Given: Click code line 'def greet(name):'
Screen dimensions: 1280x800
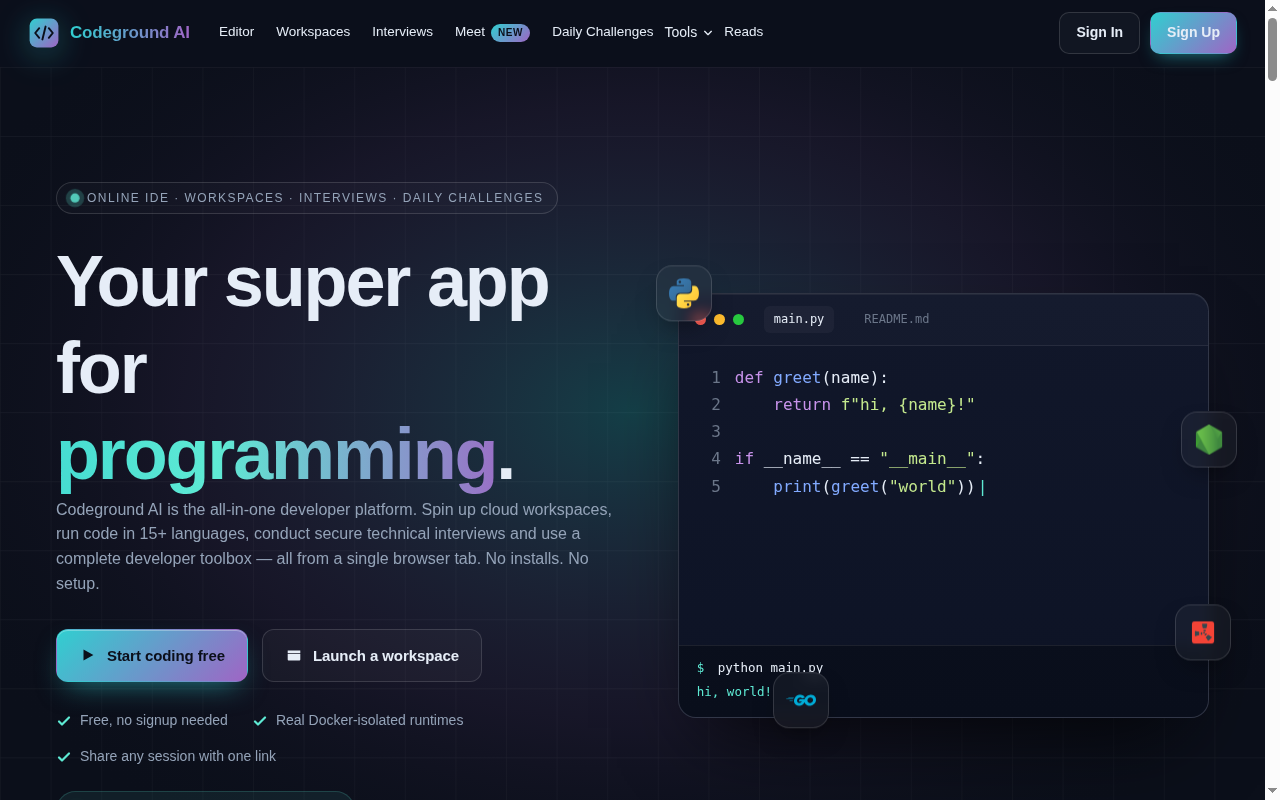Looking at the screenshot, I should (x=811, y=377).
